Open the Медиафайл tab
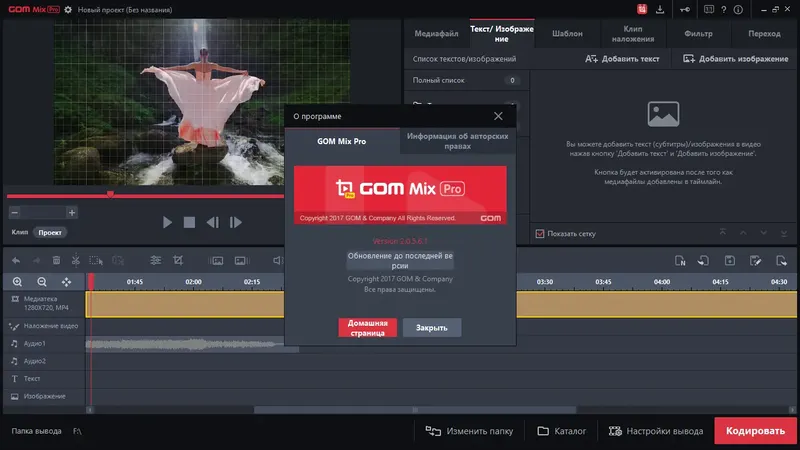The width and height of the screenshot is (800, 450). (436, 34)
